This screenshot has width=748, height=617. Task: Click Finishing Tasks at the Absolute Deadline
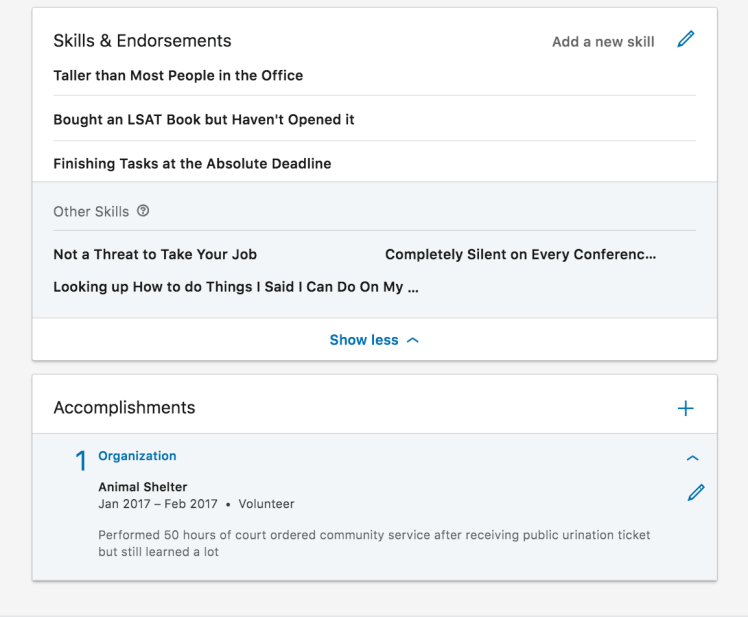(192, 164)
